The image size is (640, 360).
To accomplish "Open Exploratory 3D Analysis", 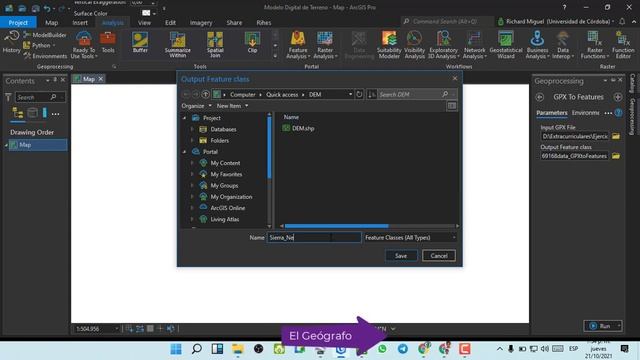I will [x=443, y=45].
